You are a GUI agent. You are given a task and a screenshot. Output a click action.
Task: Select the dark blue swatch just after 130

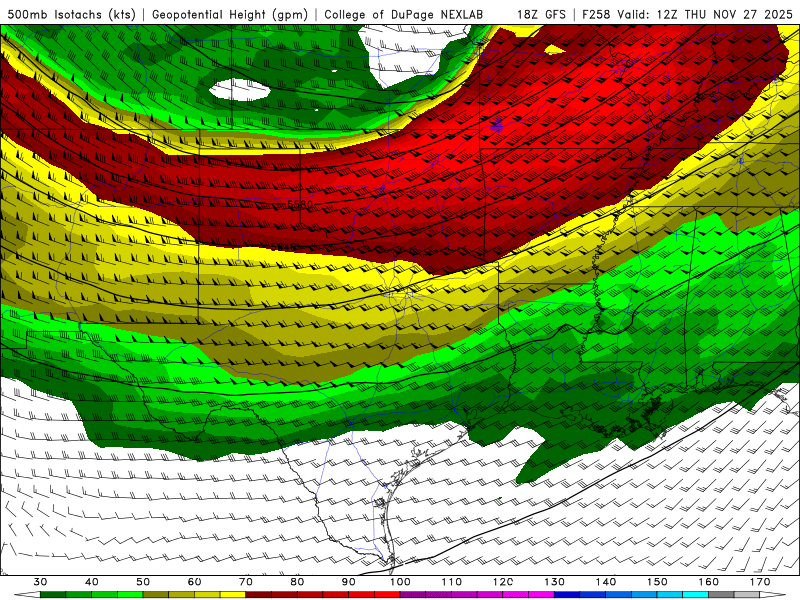pyautogui.click(x=567, y=595)
